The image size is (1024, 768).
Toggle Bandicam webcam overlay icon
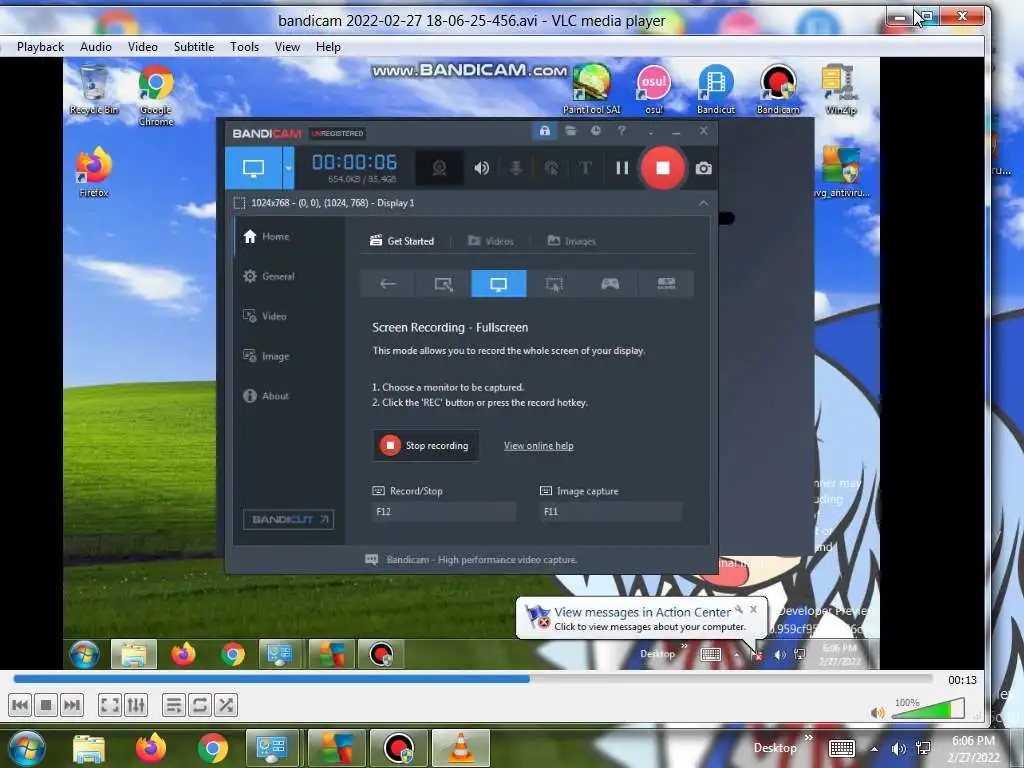click(440, 168)
